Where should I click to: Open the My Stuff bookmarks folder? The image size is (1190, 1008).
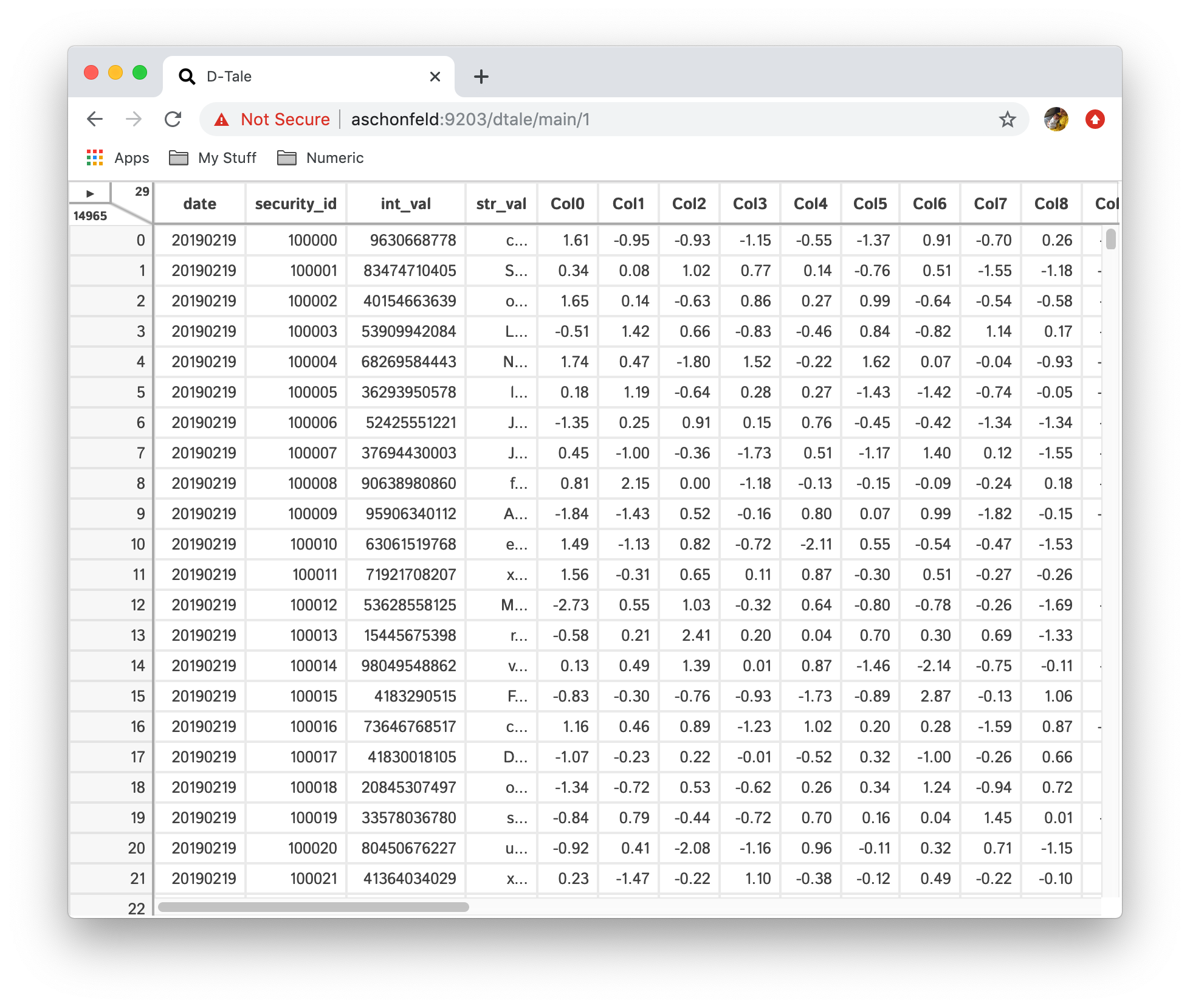tap(213, 158)
